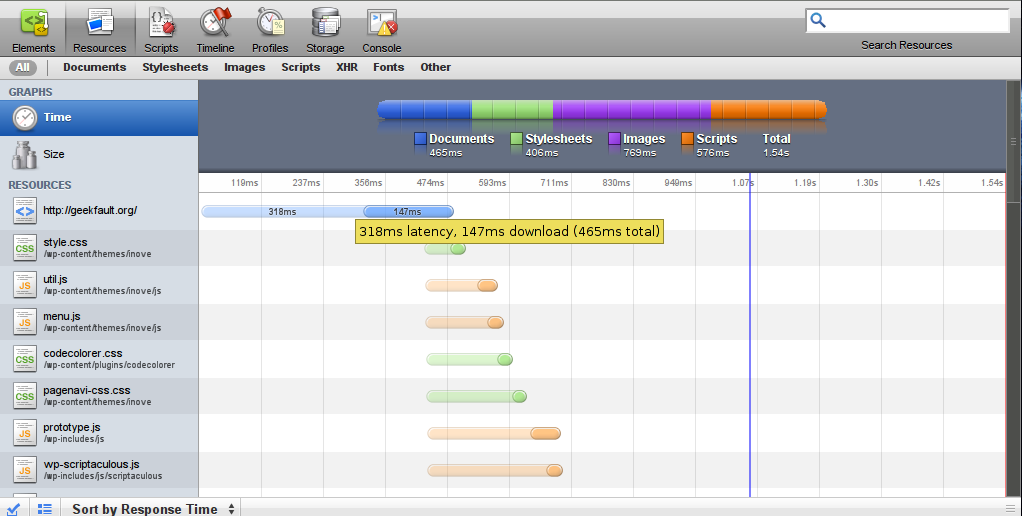Open the Profiles panel
Image resolution: width=1022 pixels, height=516 pixels.
coord(269,29)
